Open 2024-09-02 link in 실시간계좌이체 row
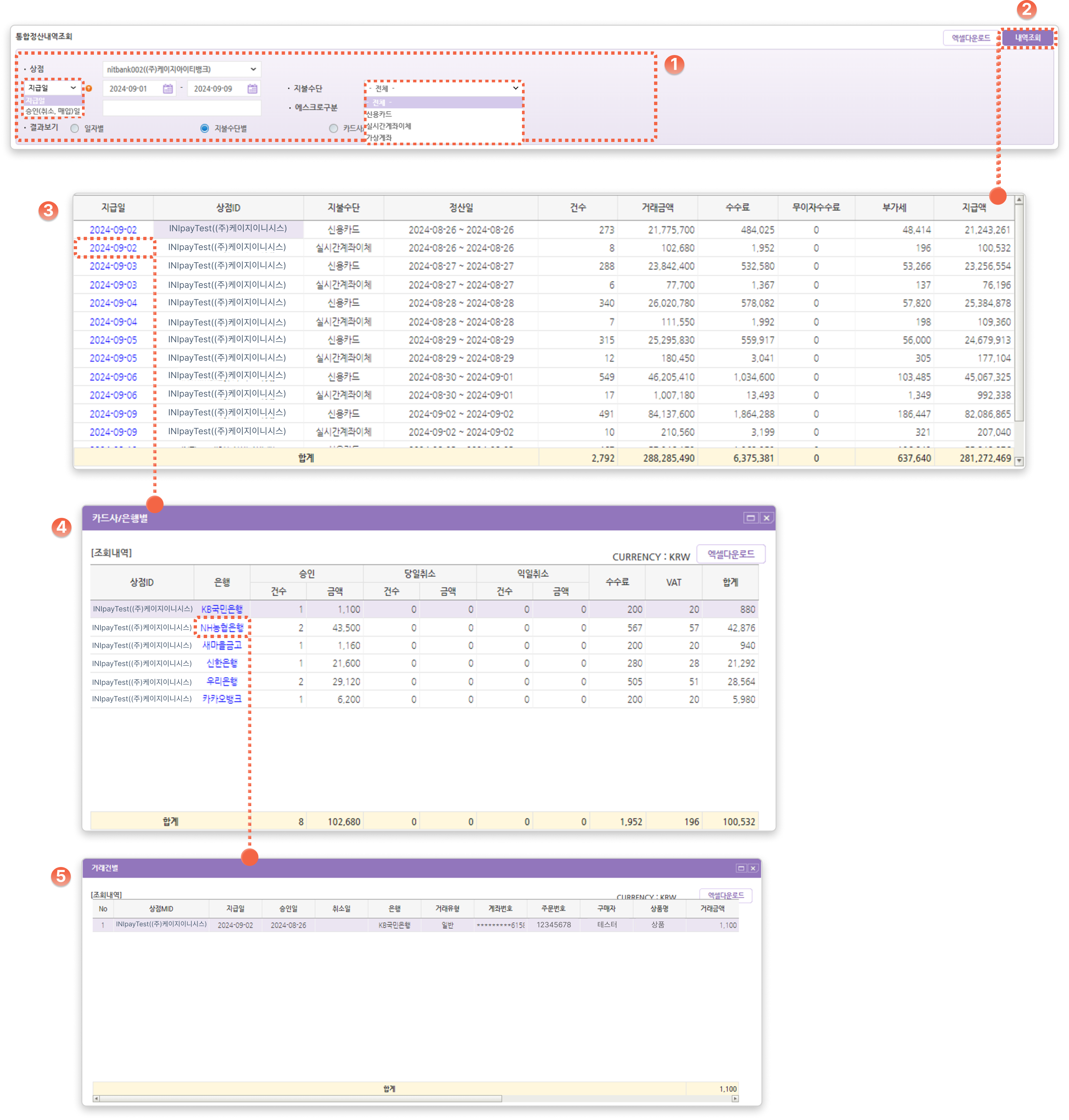1069x1120 pixels. pyautogui.click(x=113, y=248)
